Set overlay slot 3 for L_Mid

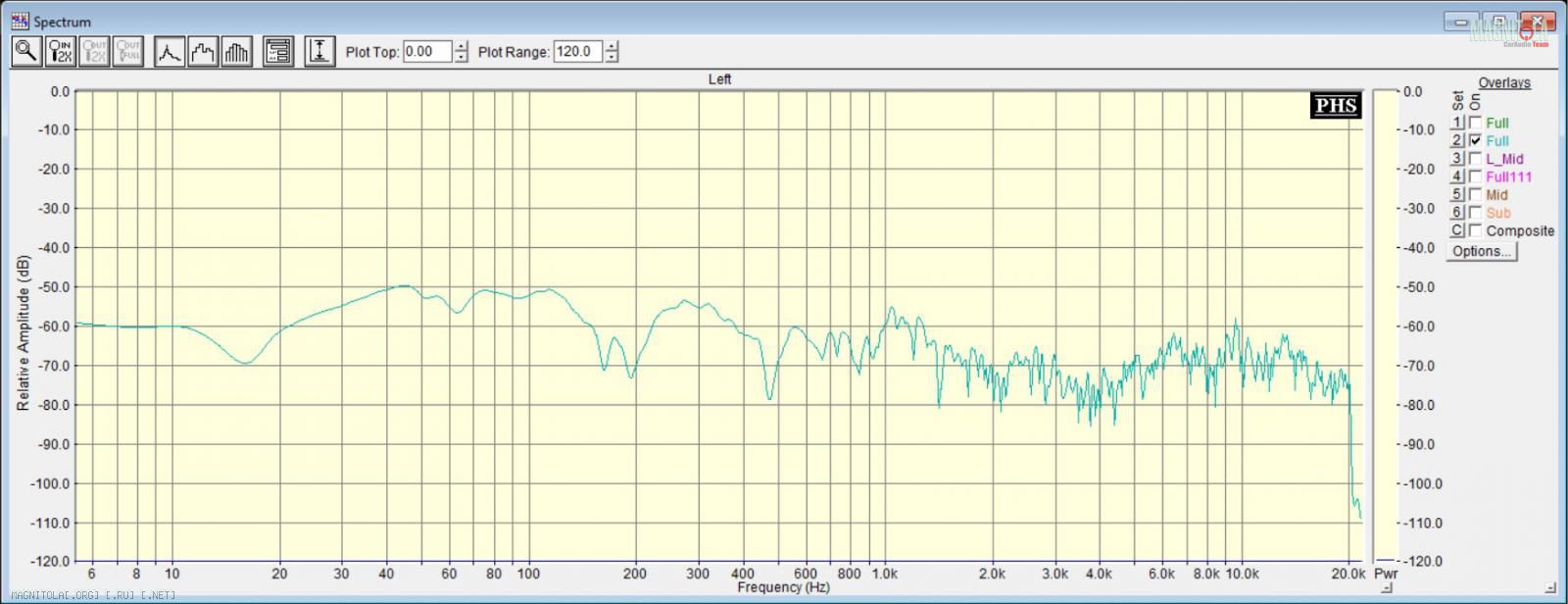pyautogui.click(x=1457, y=159)
